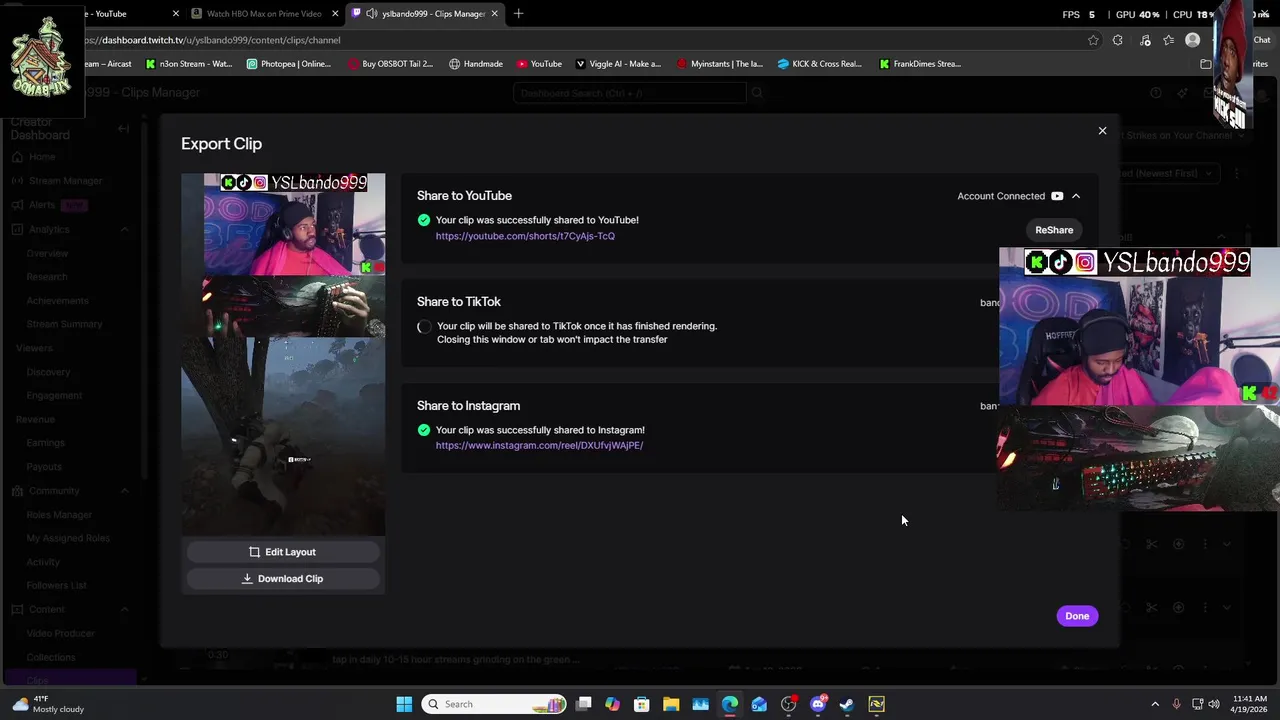1280x720 pixels.
Task: Launch Copilot from the taskbar
Action: pos(613,704)
